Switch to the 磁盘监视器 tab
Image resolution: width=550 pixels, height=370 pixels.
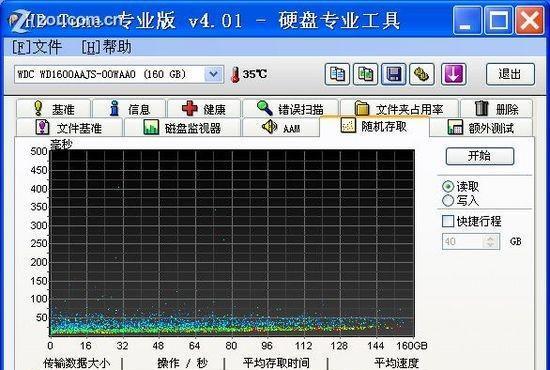(182, 127)
